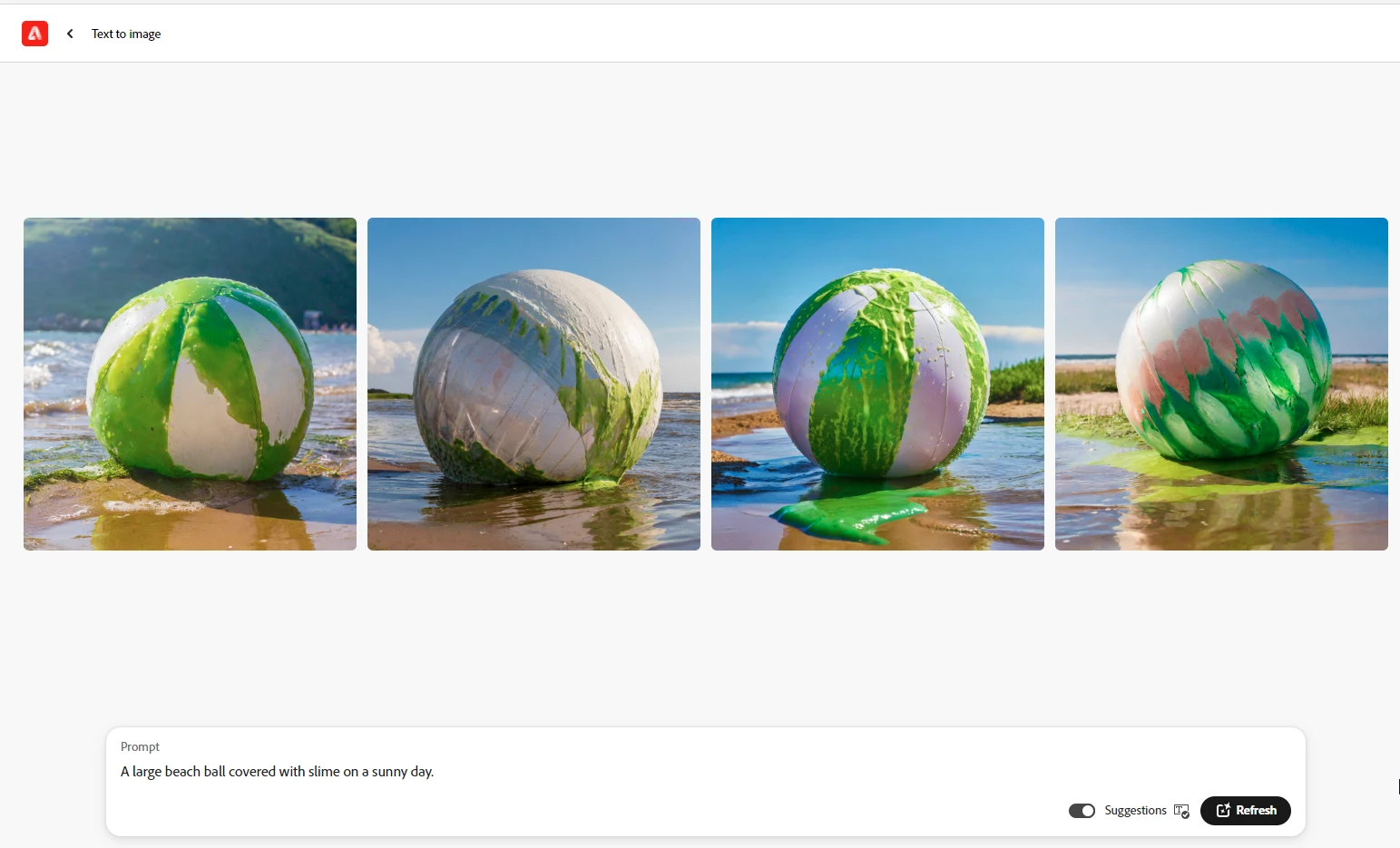Go back using the left chevron arrow
The height and width of the screenshot is (848, 1400).
[70, 34]
